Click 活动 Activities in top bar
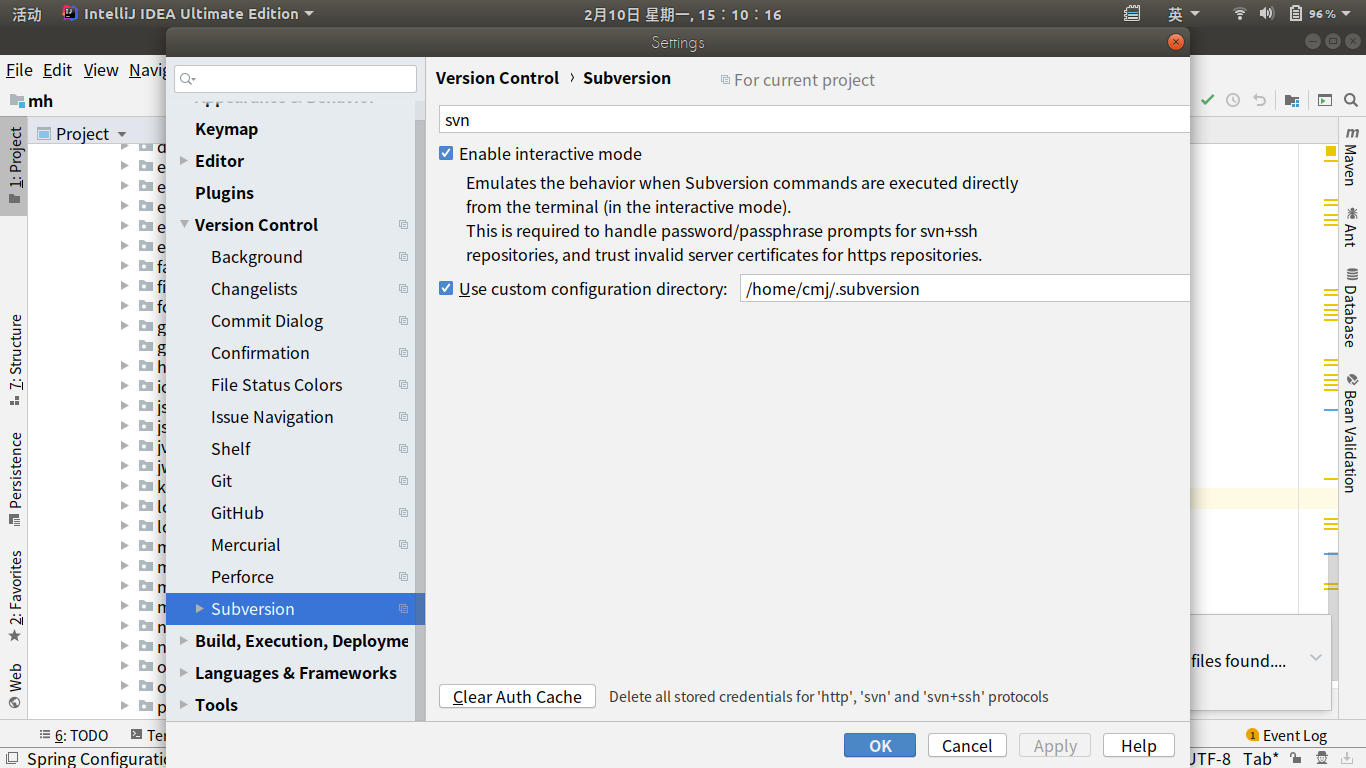 [x=27, y=14]
